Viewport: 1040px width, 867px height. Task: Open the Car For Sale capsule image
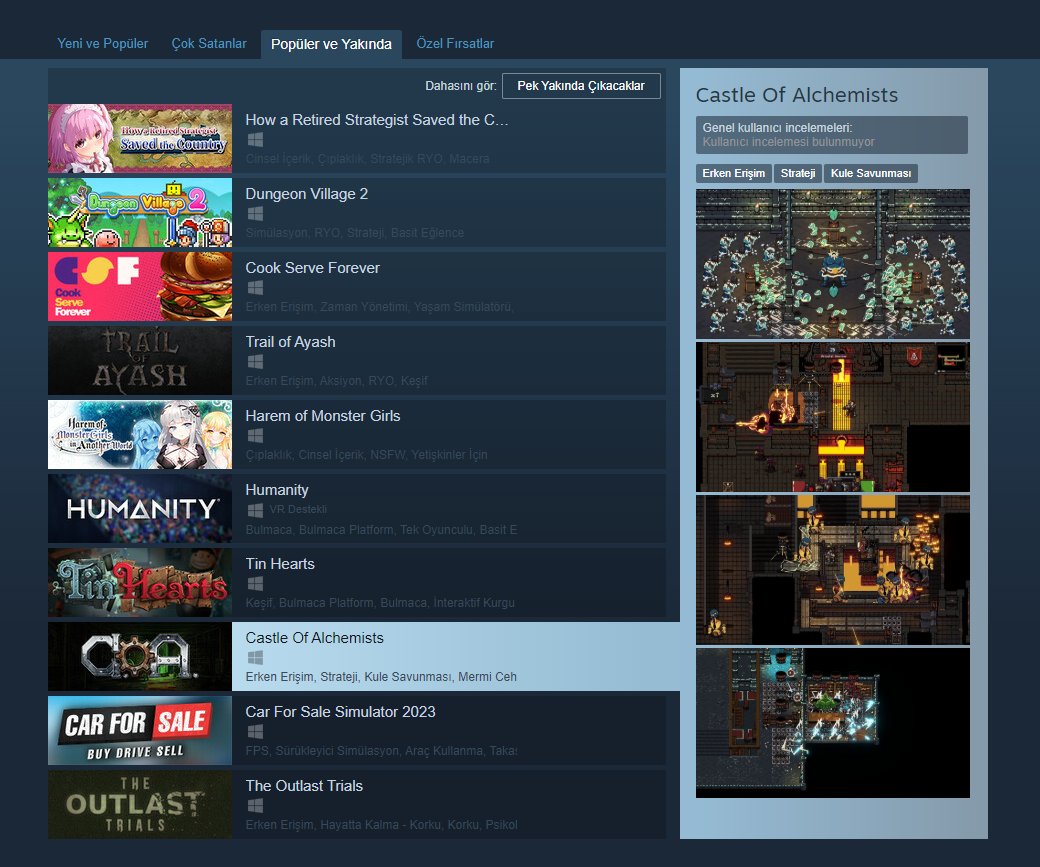coord(140,730)
